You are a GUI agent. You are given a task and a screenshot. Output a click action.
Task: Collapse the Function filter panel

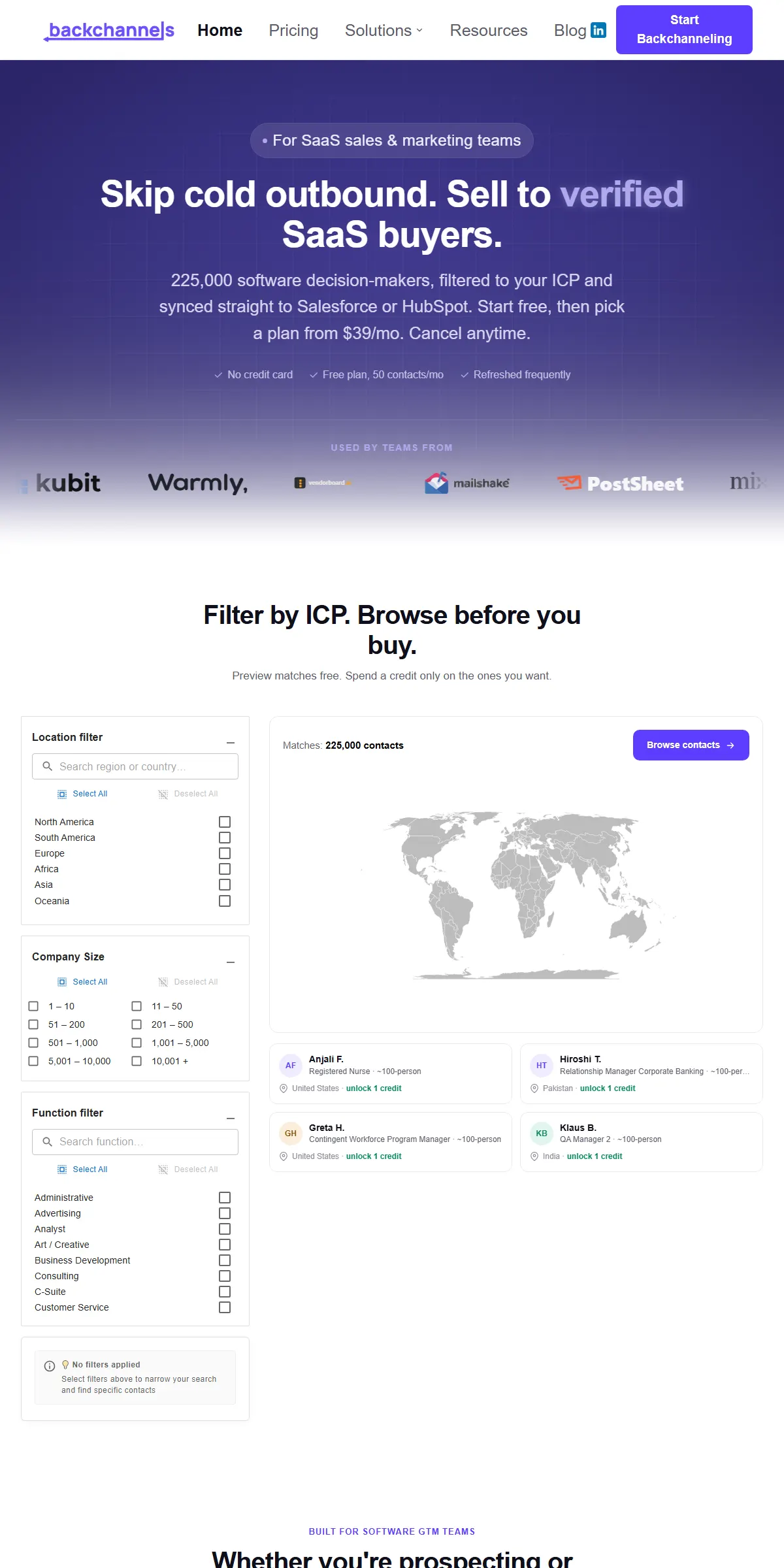(231, 1119)
